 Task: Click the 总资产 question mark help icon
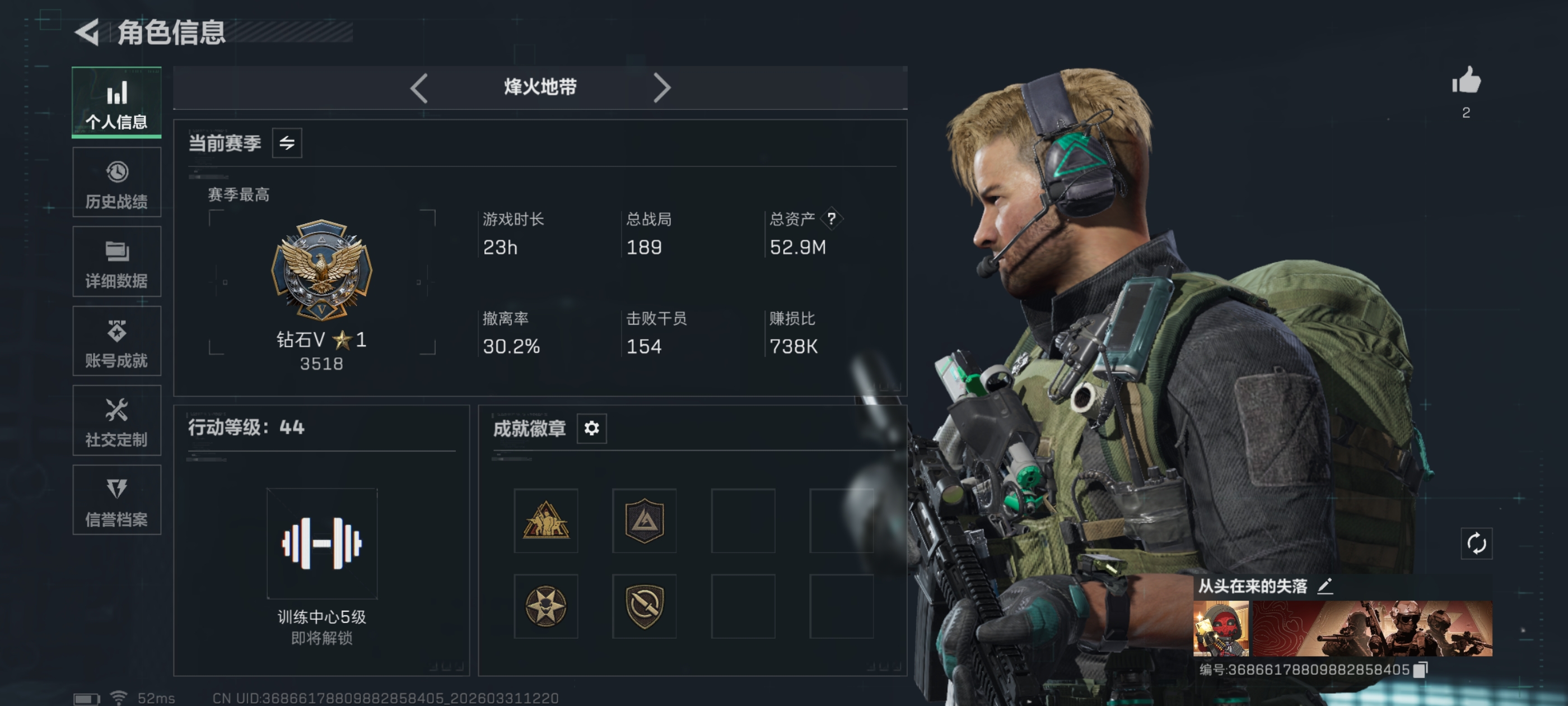point(831,219)
